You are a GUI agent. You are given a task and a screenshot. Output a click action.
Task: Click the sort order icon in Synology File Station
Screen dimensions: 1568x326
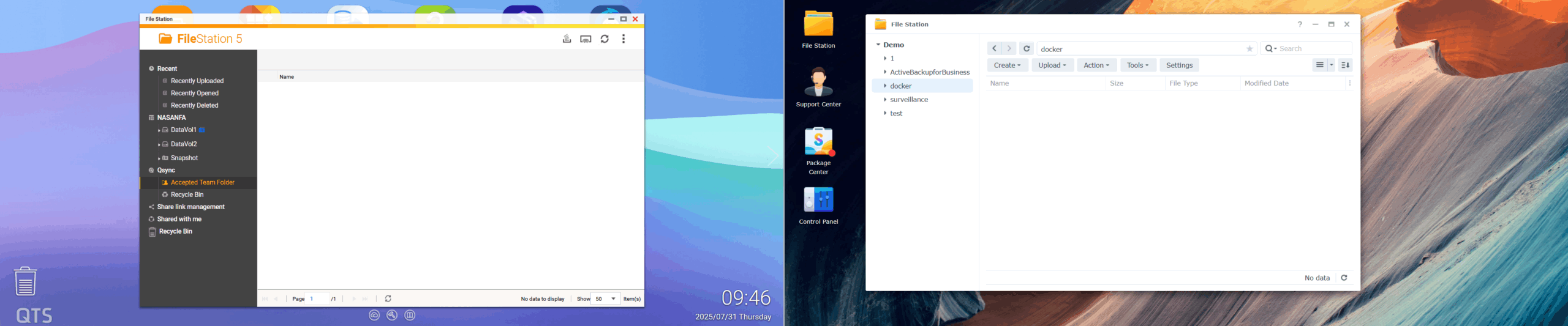tap(1345, 65)
